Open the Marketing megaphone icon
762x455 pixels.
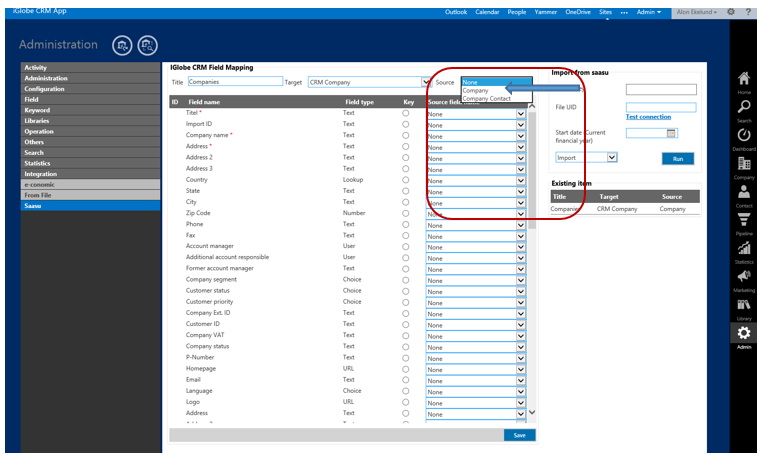744,276
